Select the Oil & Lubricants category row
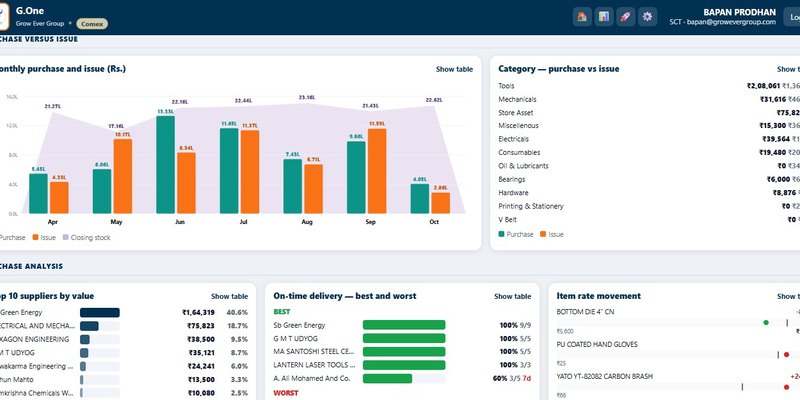This screenshot has width=800, height=400. (x=649, y=166)
